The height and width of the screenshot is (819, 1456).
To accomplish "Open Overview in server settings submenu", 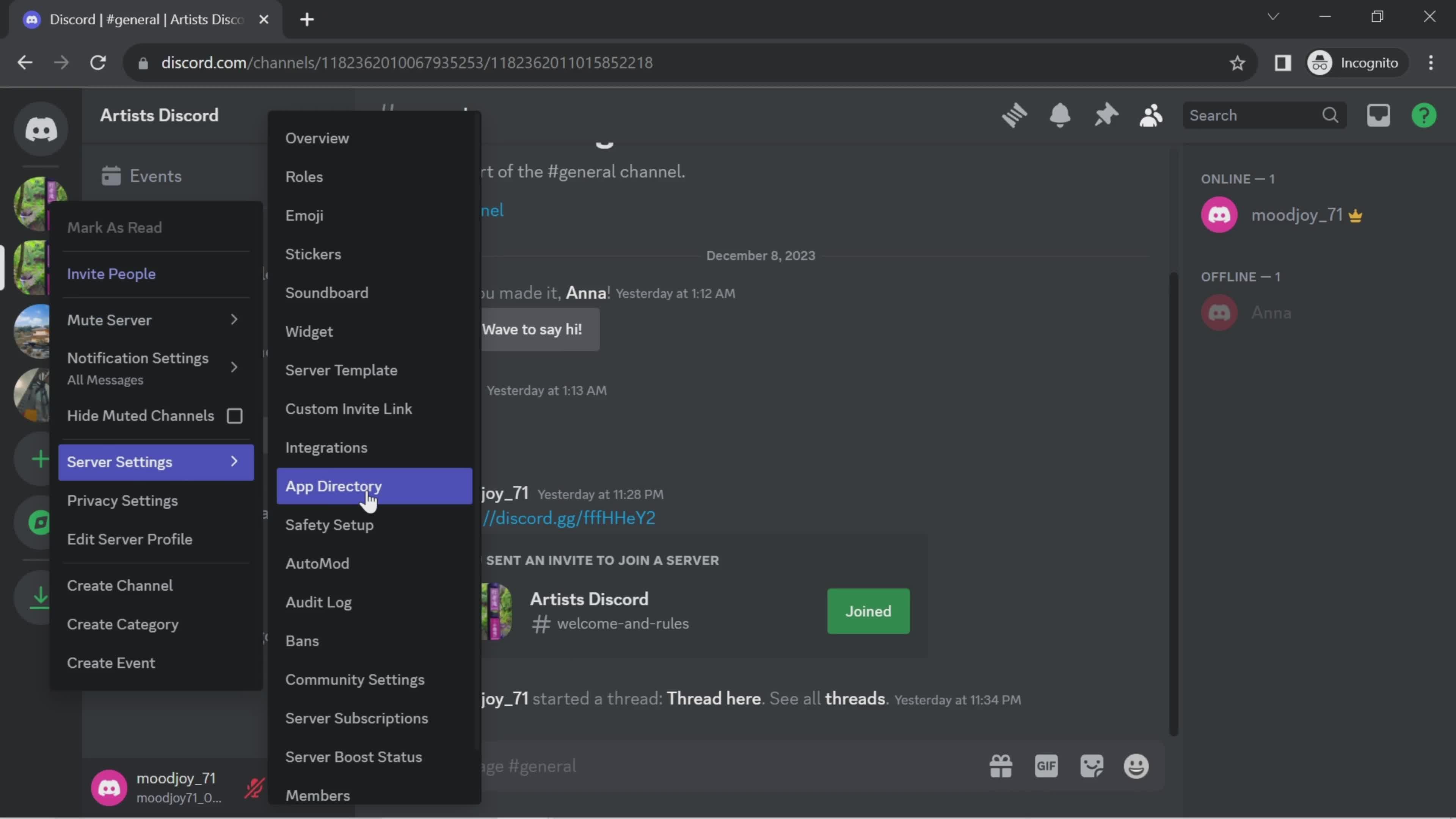I will 374,138.
